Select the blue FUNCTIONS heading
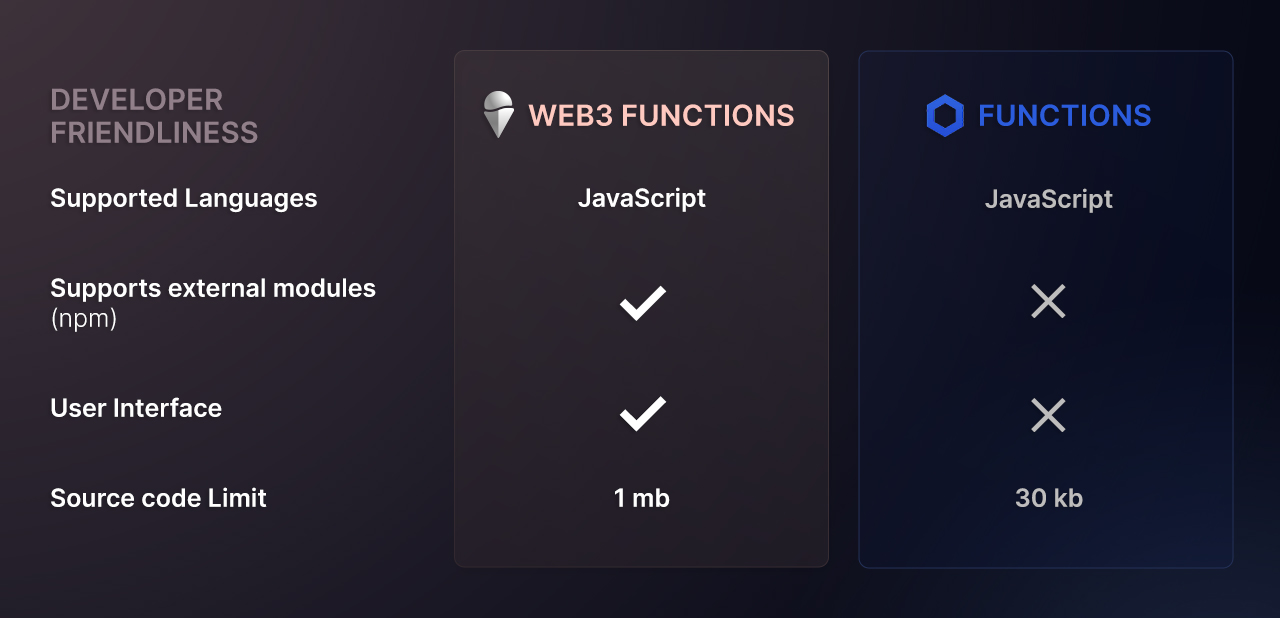 pyautogui.click(x=1065, y=116)
